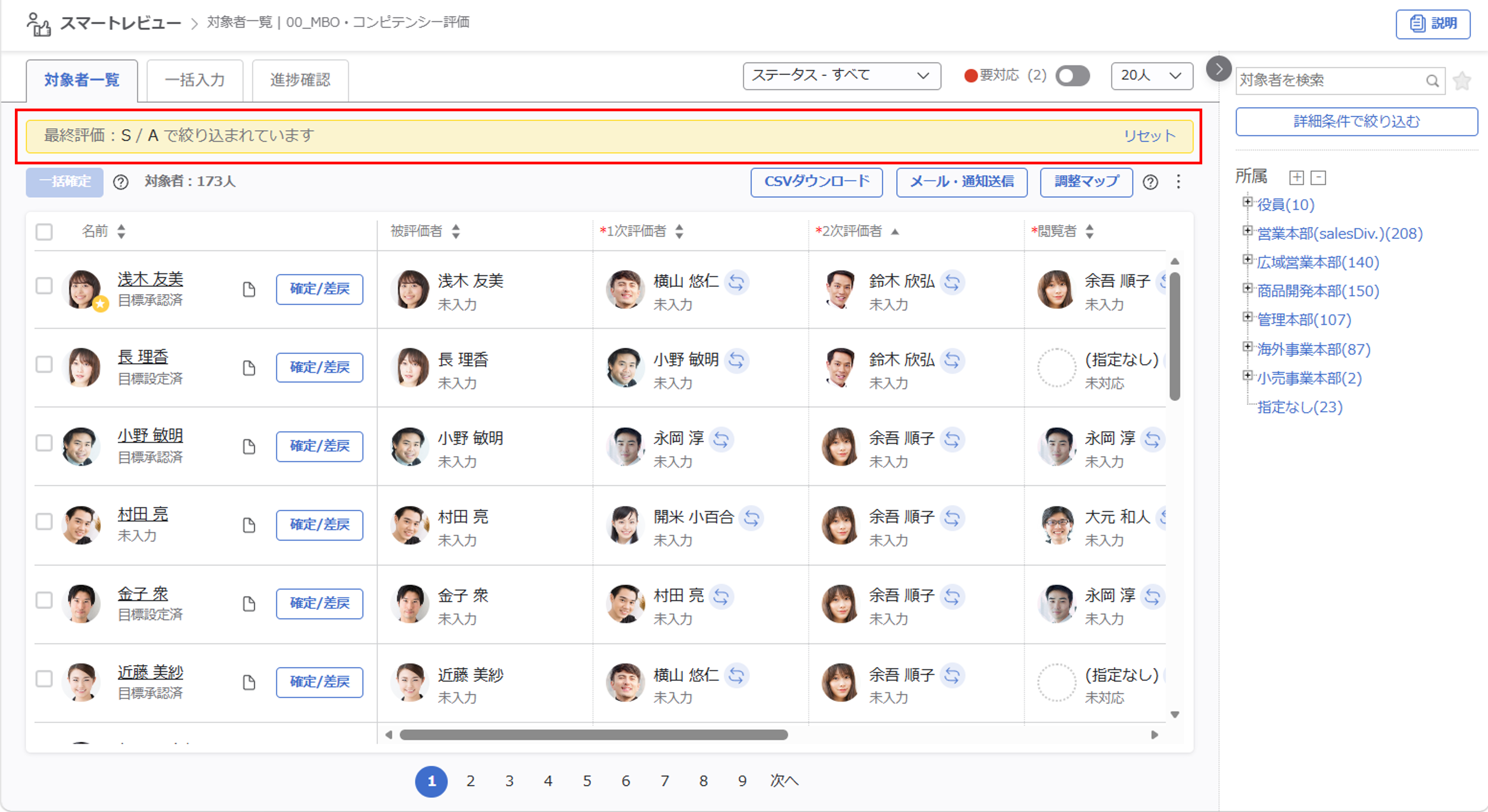Open document icon in 近藤 美紗 row
This screenshot has height=812, width=1488.
(249, 682)
